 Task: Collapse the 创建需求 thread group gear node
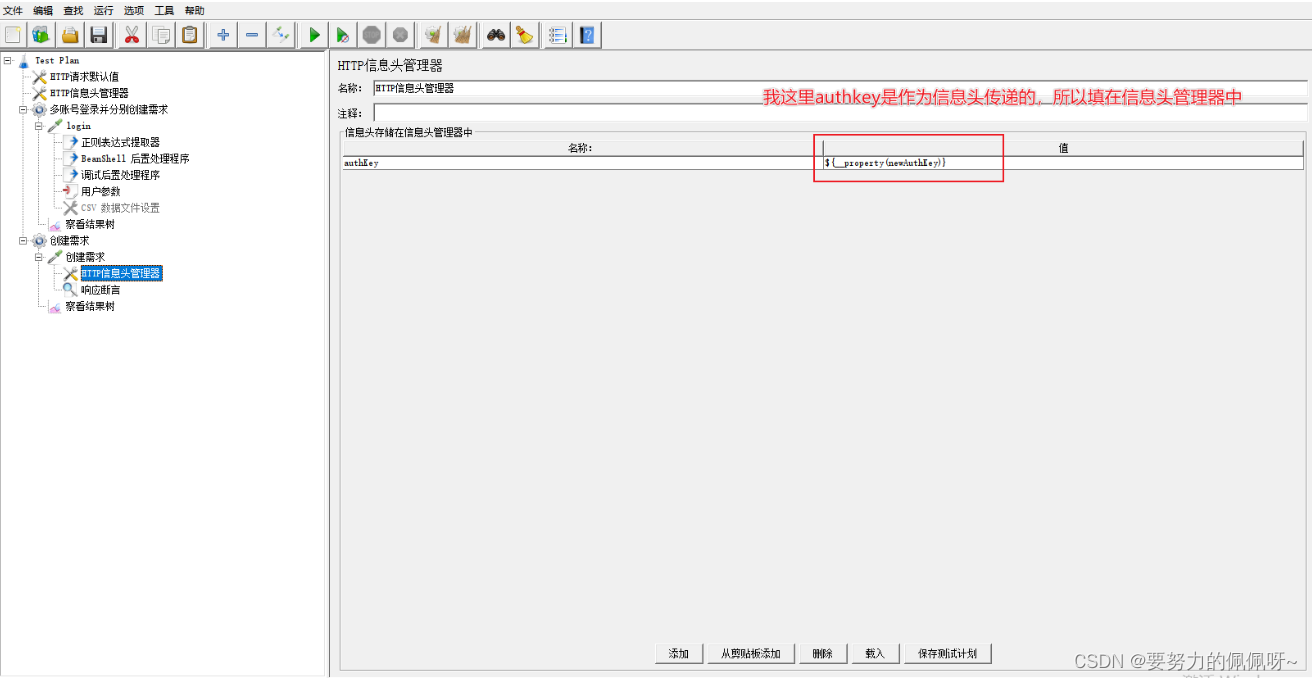[23, 241]
